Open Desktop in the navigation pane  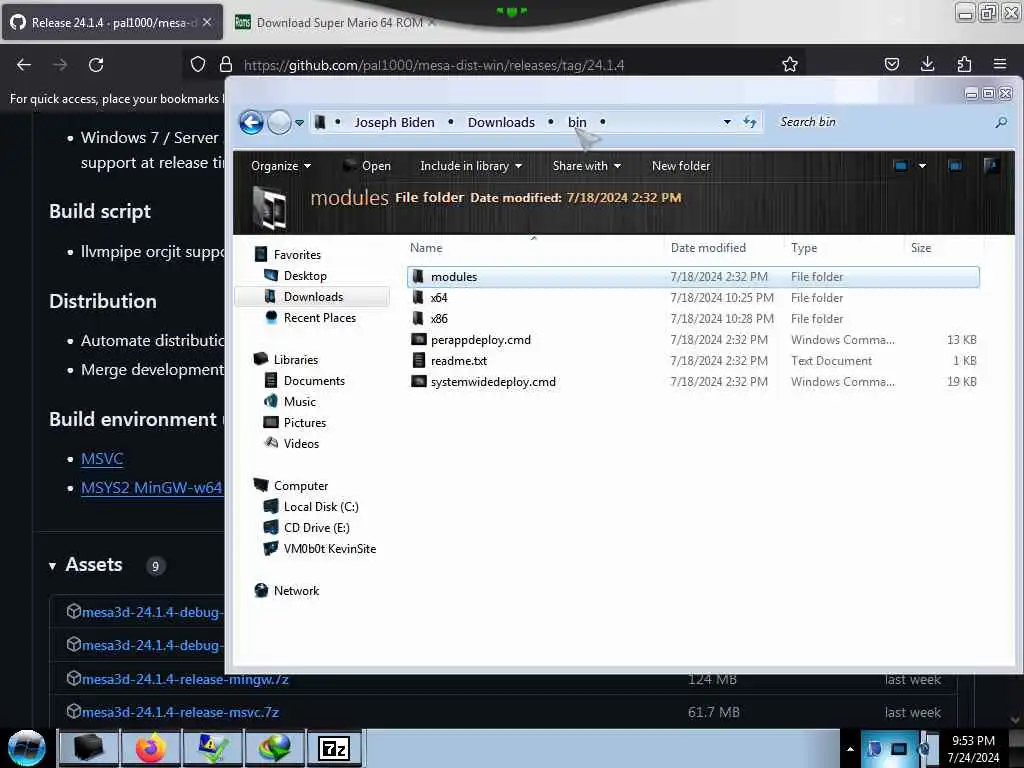(x=304, y=276)
